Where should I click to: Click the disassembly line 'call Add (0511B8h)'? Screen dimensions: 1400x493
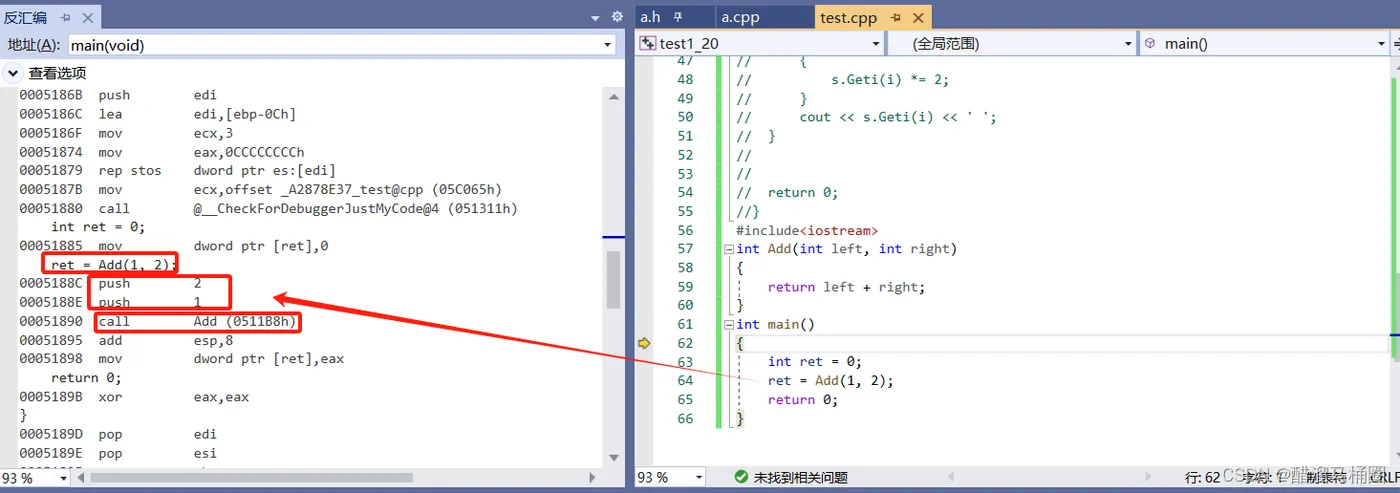[159, 321]
